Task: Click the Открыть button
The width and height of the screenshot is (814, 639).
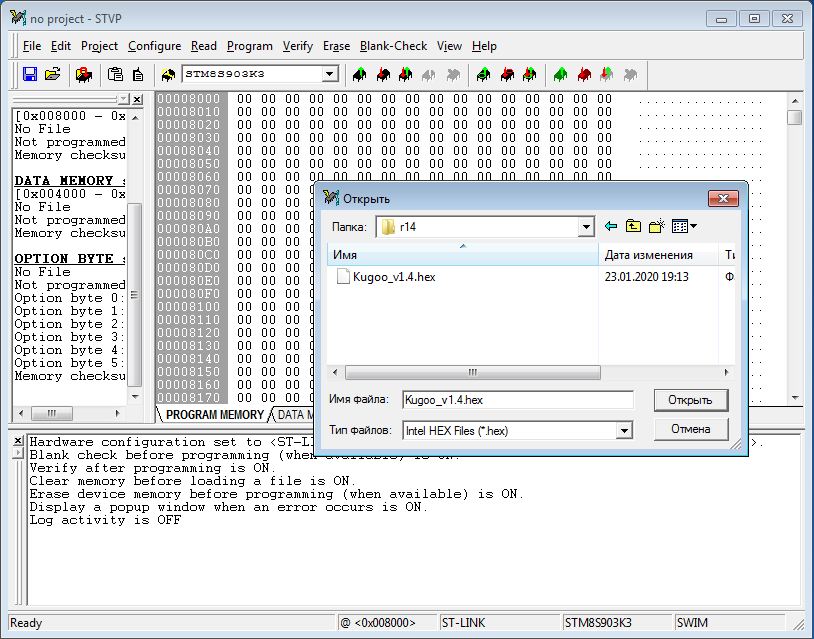Action: tap(690, 400)
